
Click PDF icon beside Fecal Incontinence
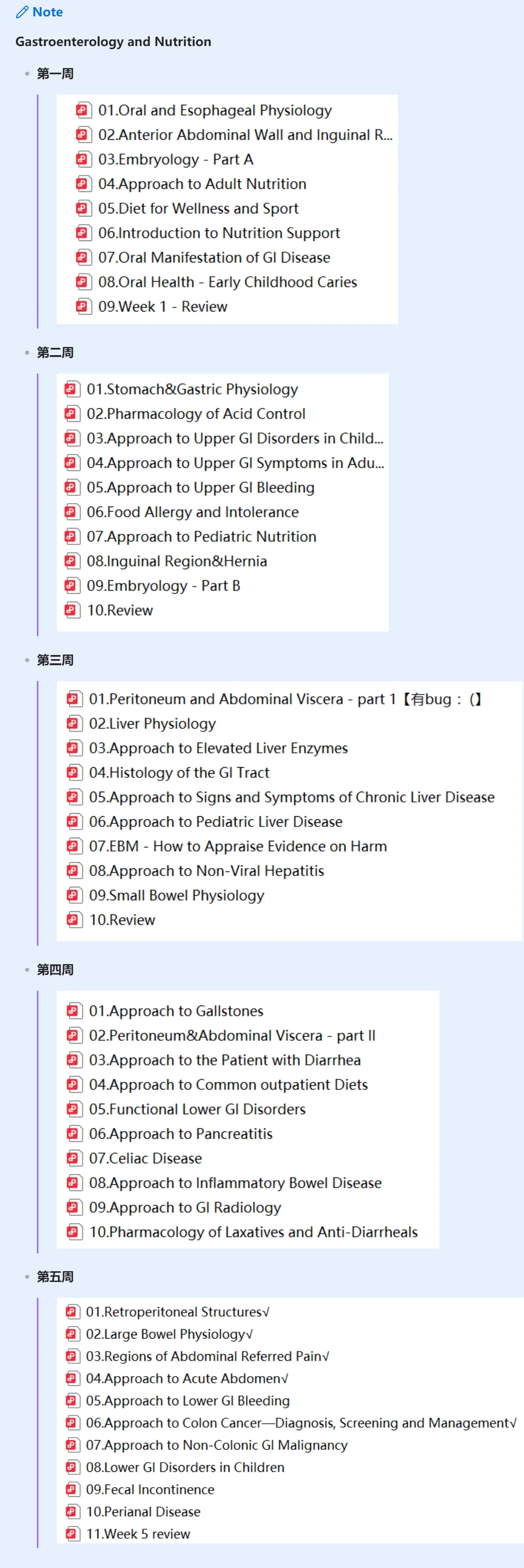[73, 1490]
